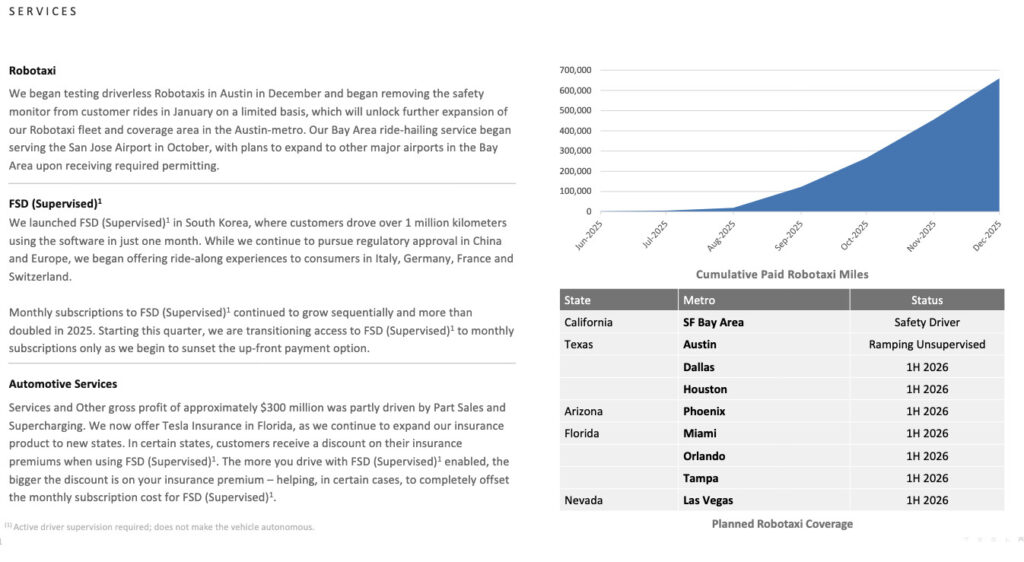Click the Arizona state cell
The width and height of the screenshot is (1024, 562).
[584, 411]
